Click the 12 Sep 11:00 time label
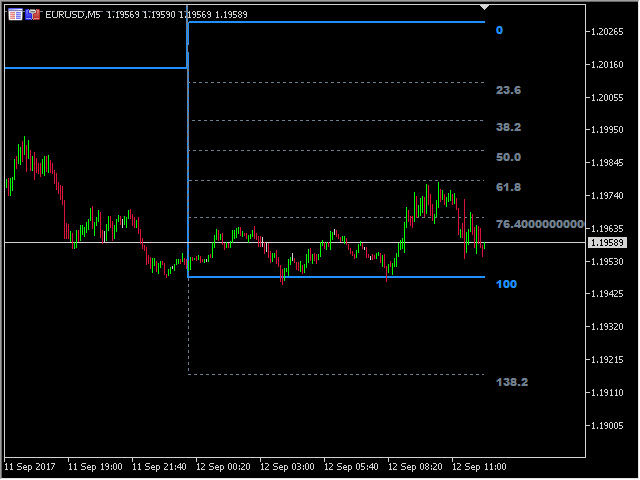 (x=479, y=467)
